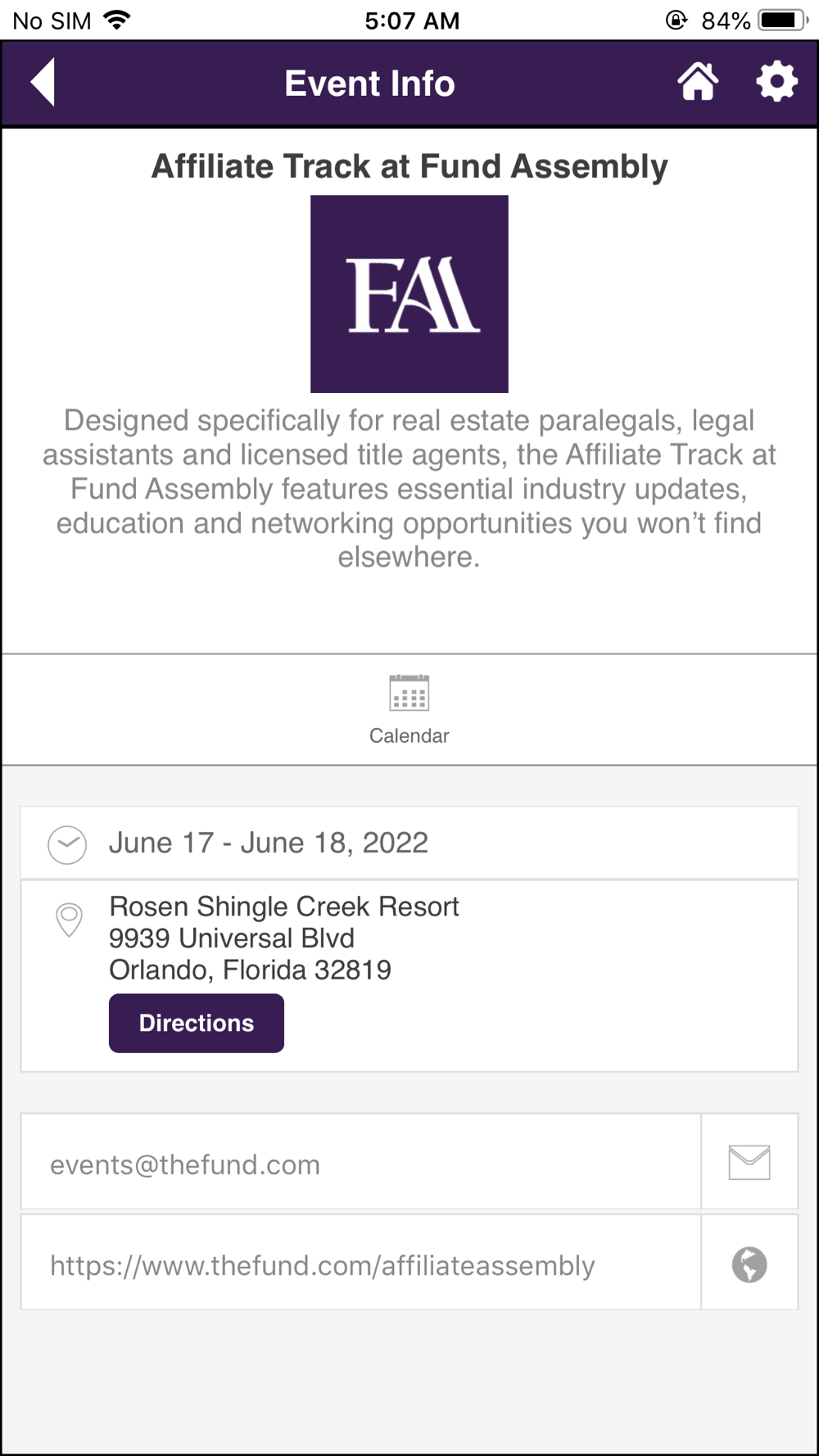Tap the June 17 - June 18, 2022 date row
This screenshot has height=1456, width=819.
pos(269,843)
